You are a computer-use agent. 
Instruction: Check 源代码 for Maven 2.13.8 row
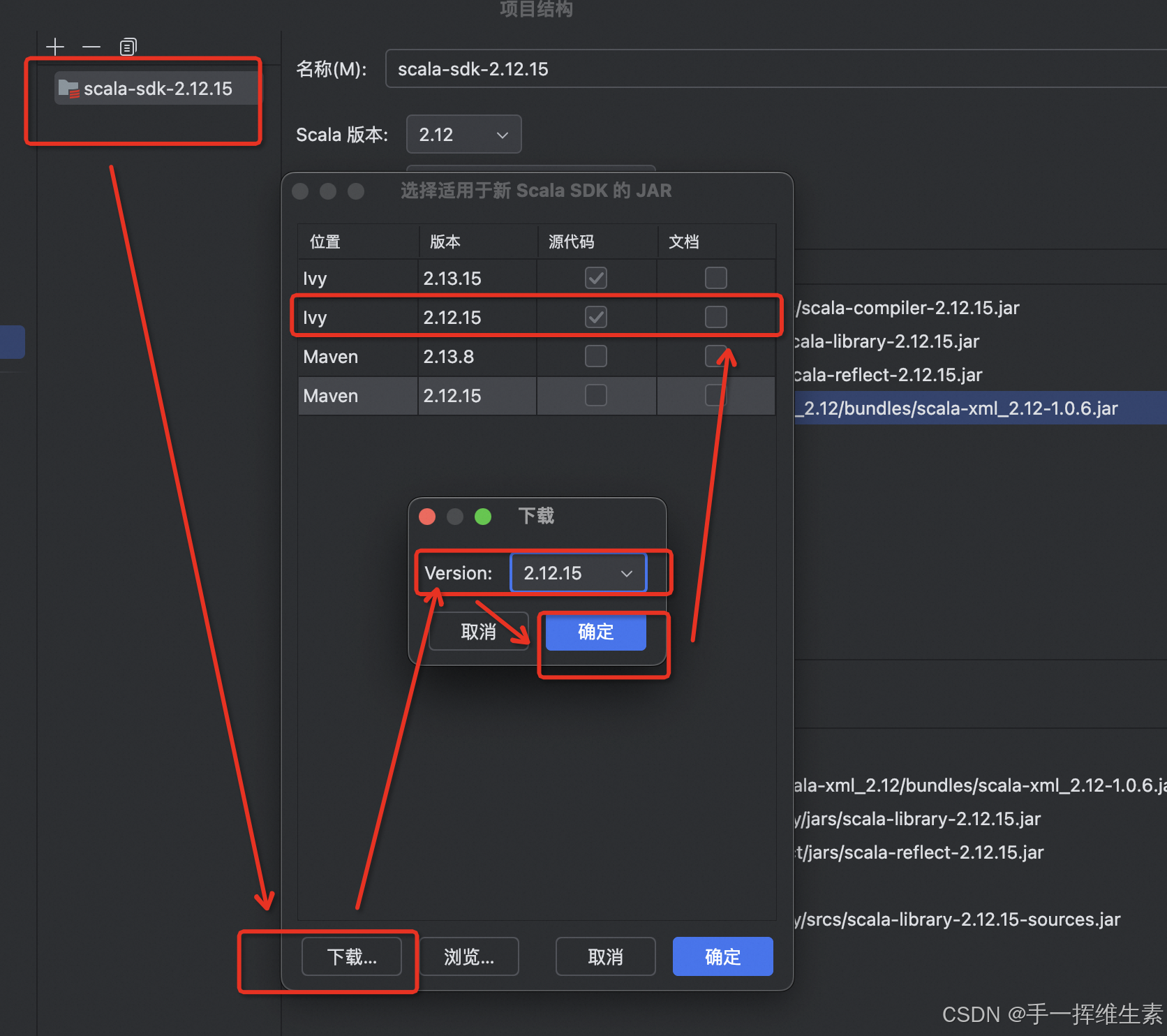pyautogui.click(x=595, y=356)
